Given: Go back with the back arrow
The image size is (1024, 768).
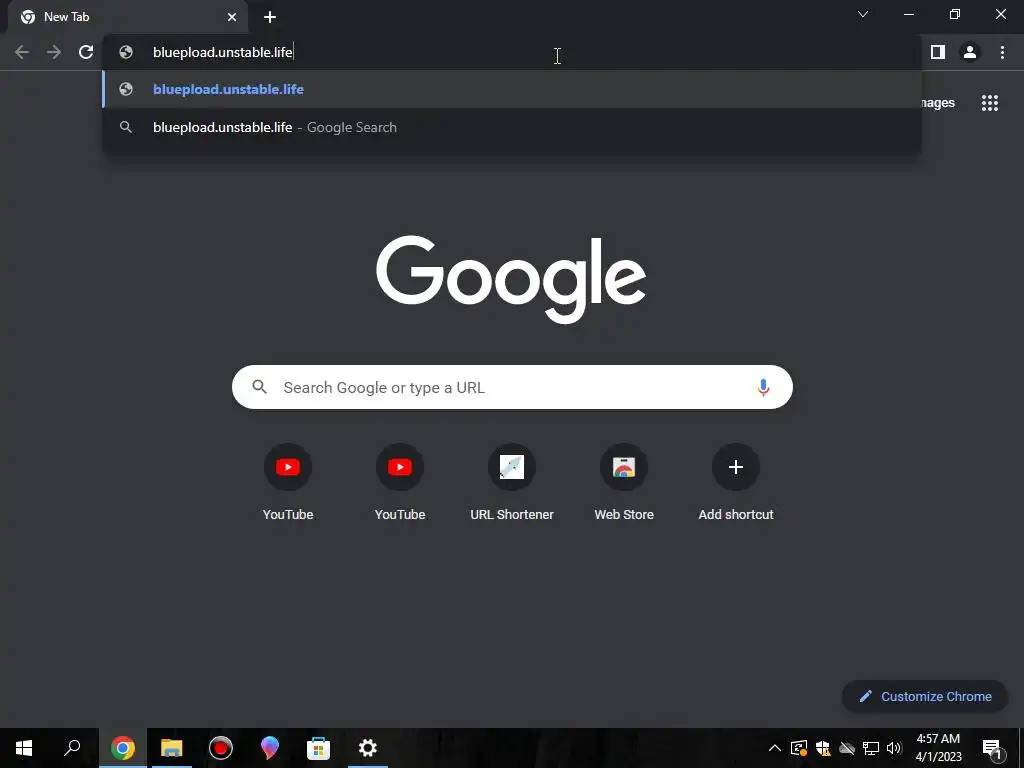Looking at the screenshot, I should click(22, 52).
